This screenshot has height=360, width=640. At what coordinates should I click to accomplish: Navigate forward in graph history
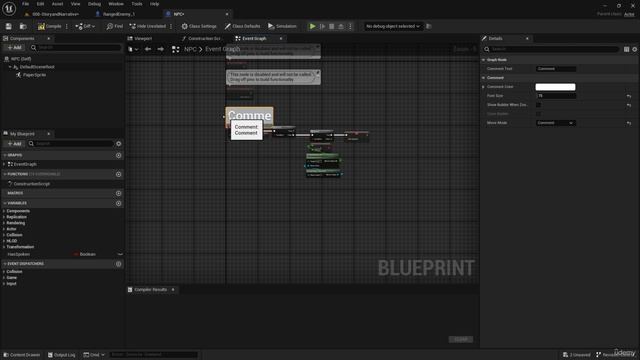coord(160,49)
